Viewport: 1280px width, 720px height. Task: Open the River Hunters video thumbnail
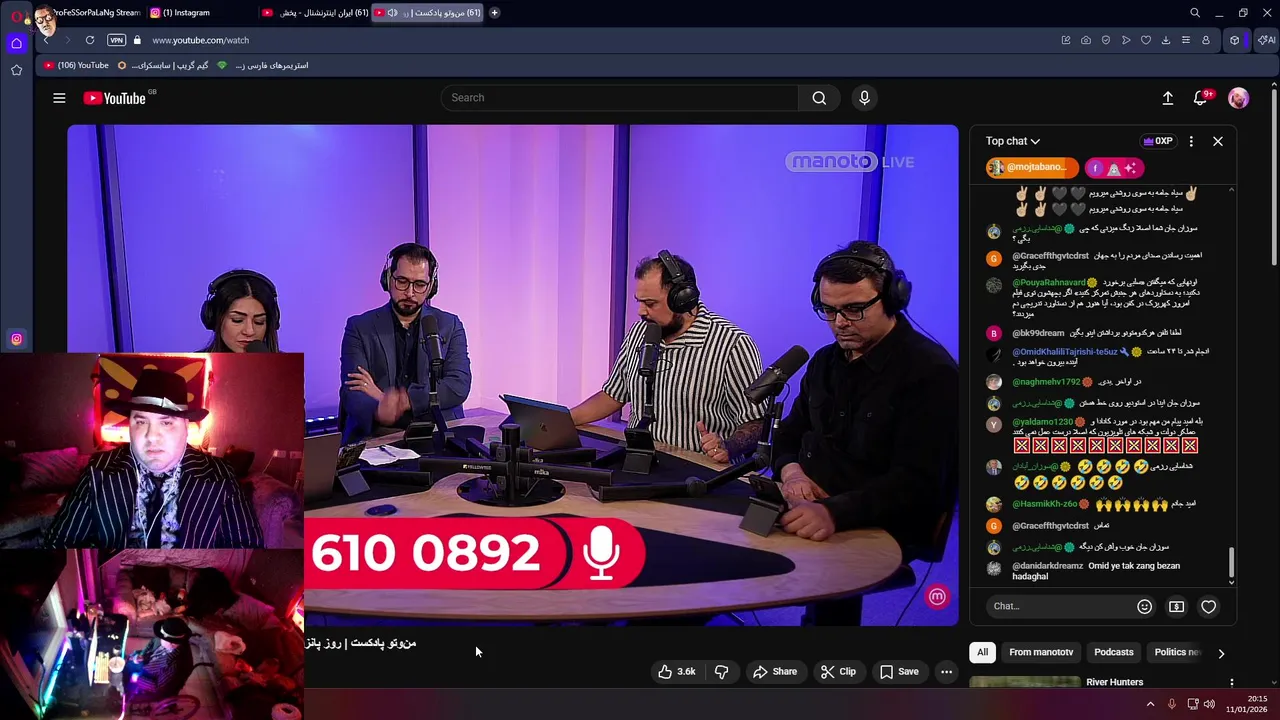(x=1025, y=682)
